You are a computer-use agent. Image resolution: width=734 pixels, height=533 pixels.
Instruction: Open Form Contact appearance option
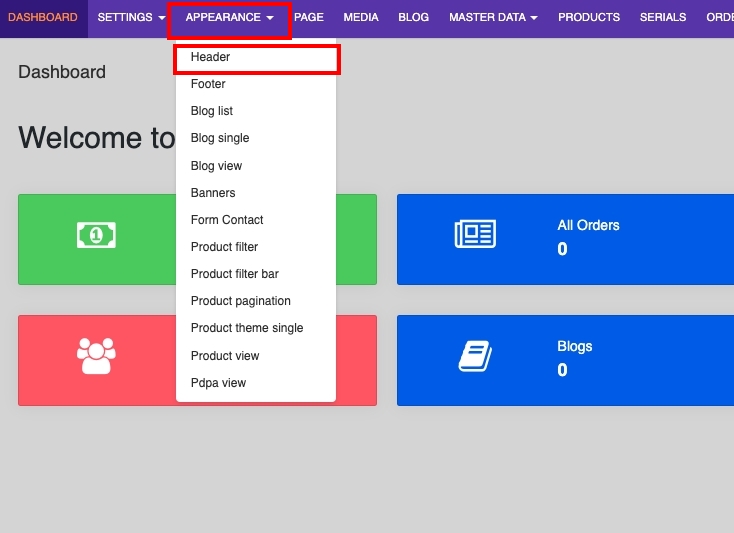tap(256, 220)
